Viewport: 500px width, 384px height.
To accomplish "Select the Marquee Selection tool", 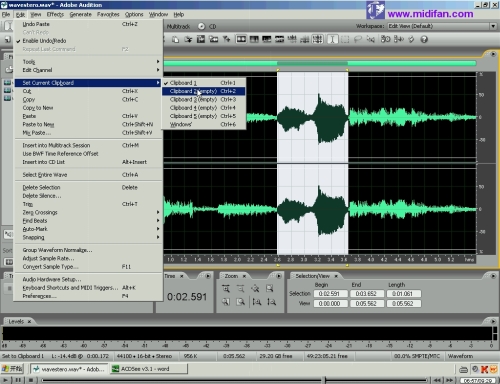I will tap(345, 39).
